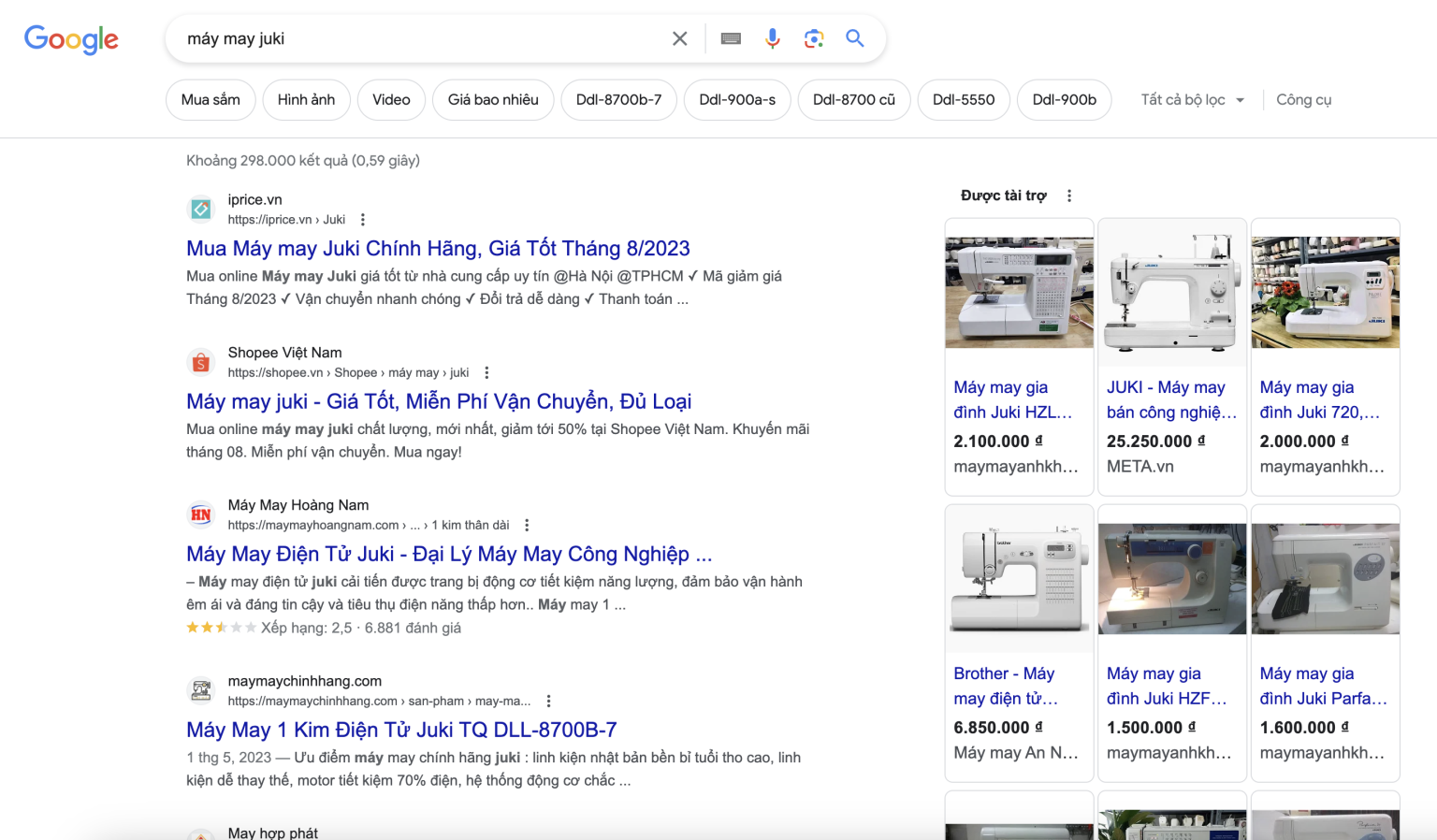Open the JUKI industrial machine META.vn thumbnail
Viewport: 1437px width, 840px height.
(1171, 293)
